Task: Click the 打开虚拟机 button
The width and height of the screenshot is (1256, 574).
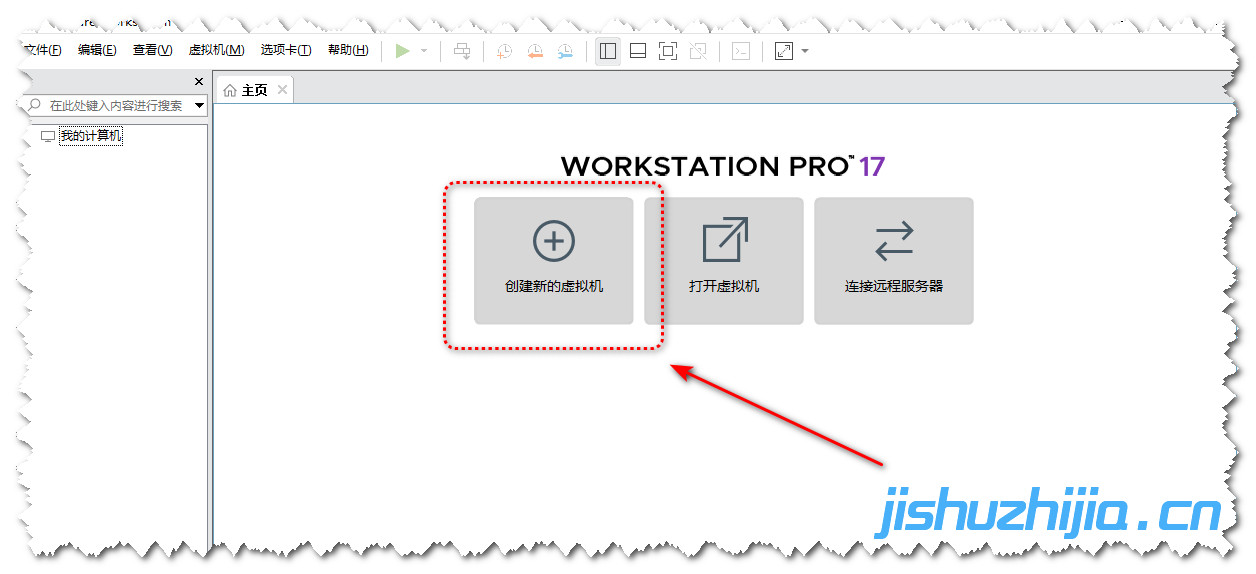Action: (x=724, y=261)
